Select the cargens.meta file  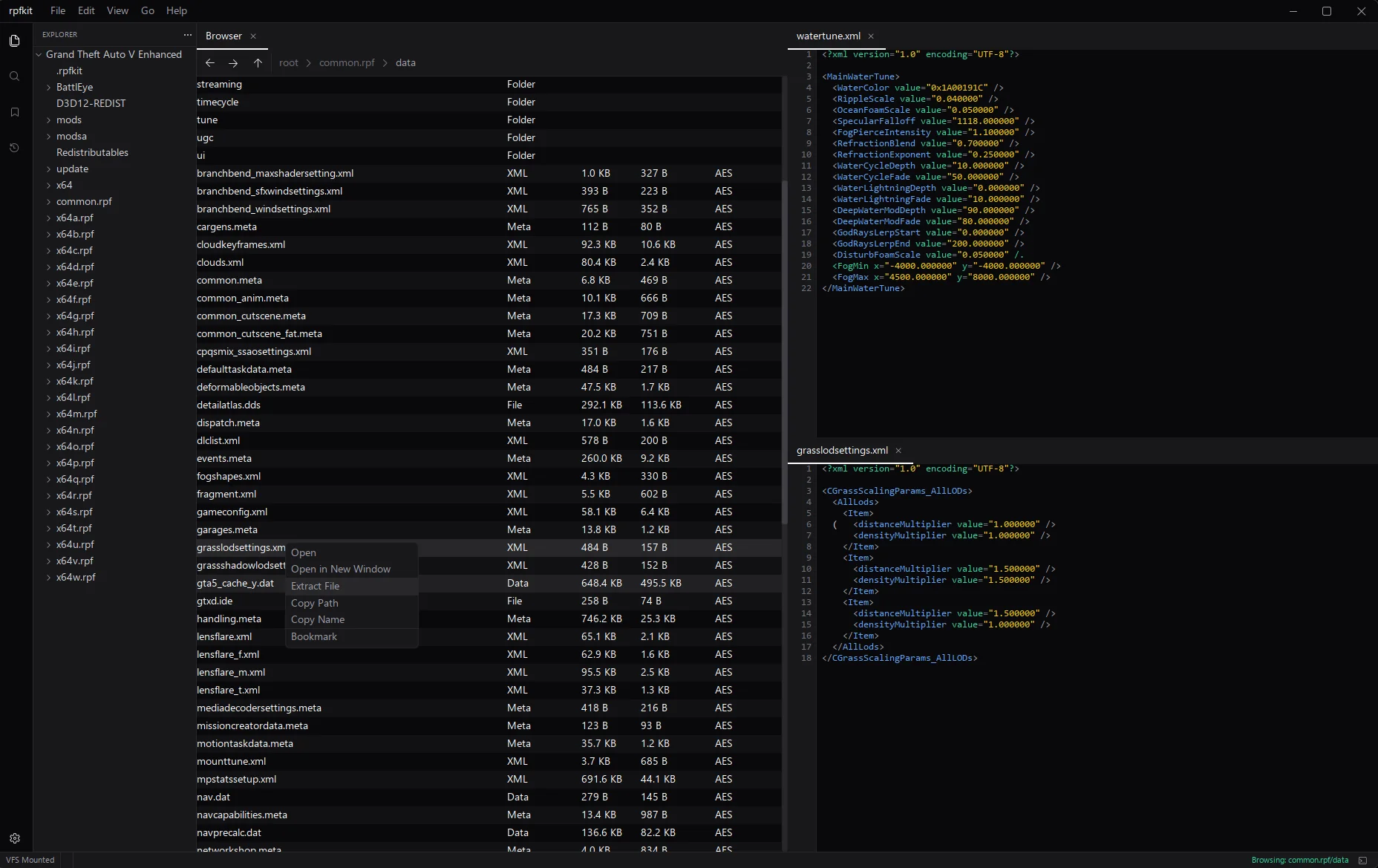point(489,226)
